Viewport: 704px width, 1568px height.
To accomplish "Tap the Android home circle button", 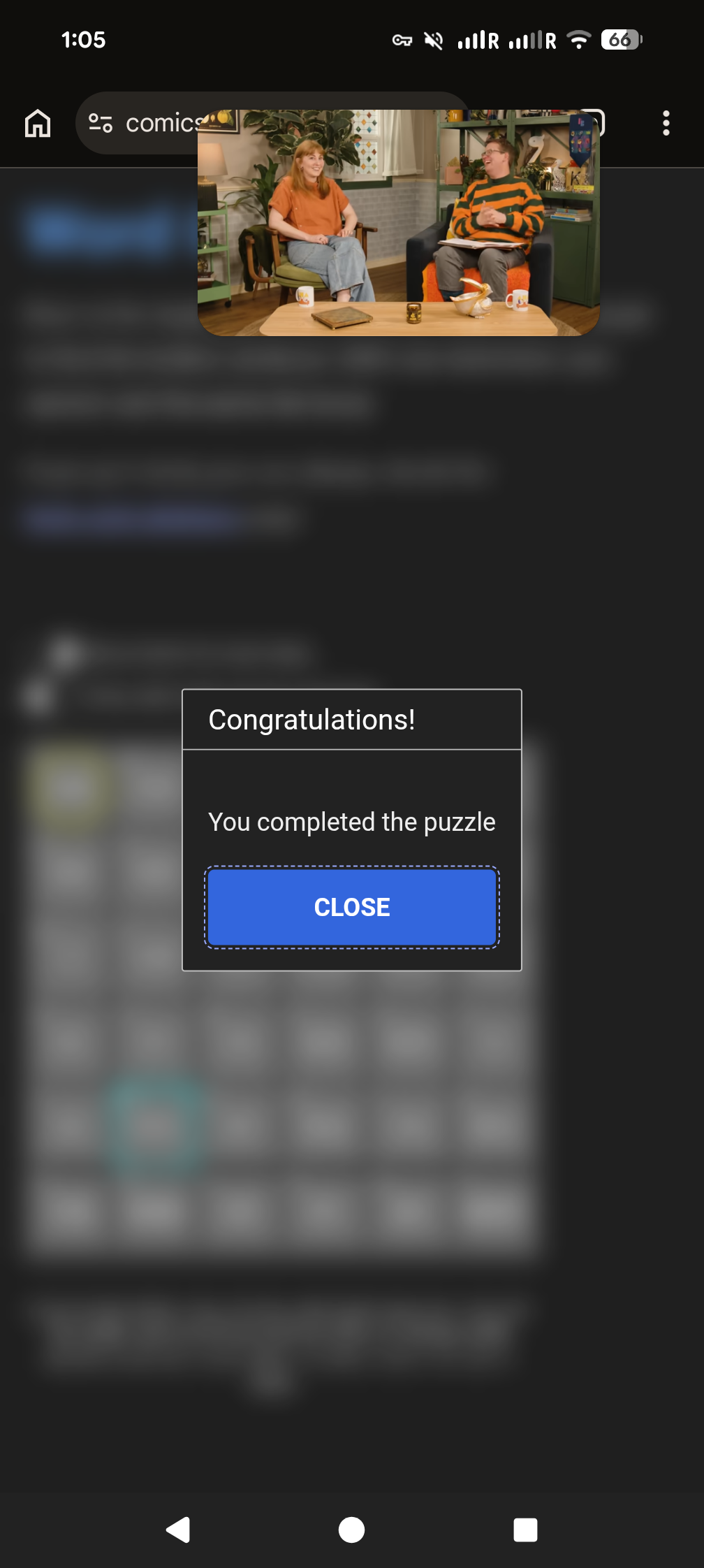I will point(351,1530).
